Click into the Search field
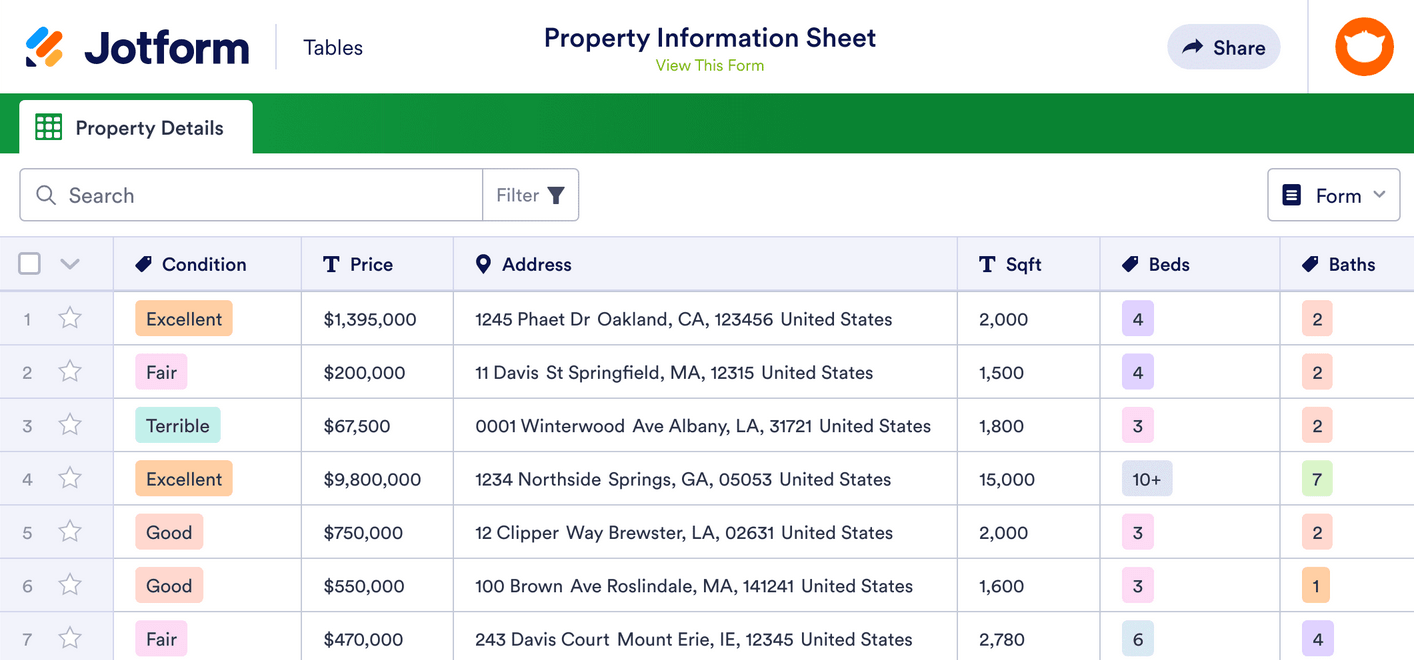 tap(270, 195)
